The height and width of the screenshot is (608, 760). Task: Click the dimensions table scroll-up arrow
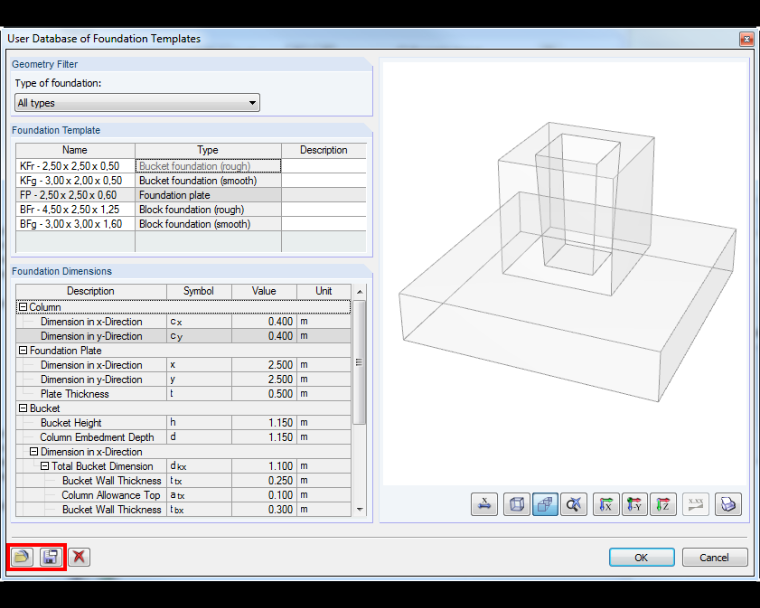tap(359, 292)
